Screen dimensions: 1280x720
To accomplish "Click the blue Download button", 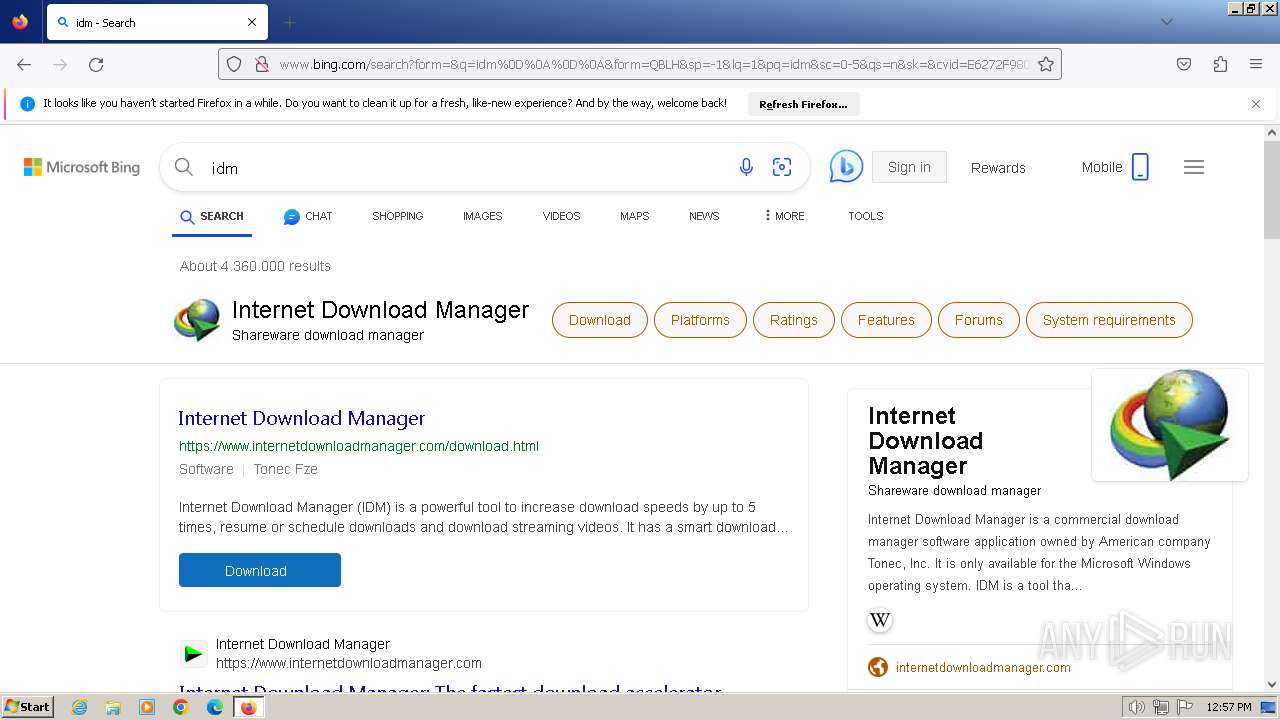I will tap(260, 570).
